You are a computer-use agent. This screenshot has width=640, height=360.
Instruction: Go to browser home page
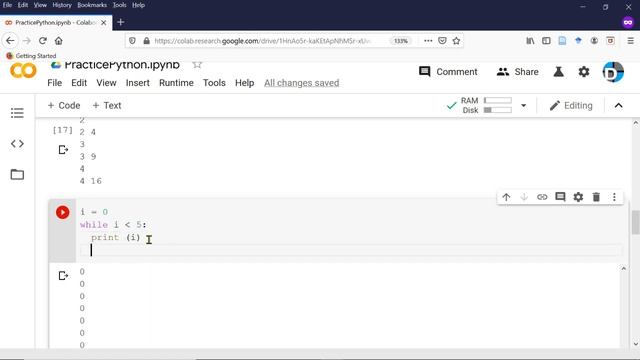tap(59, 41)
